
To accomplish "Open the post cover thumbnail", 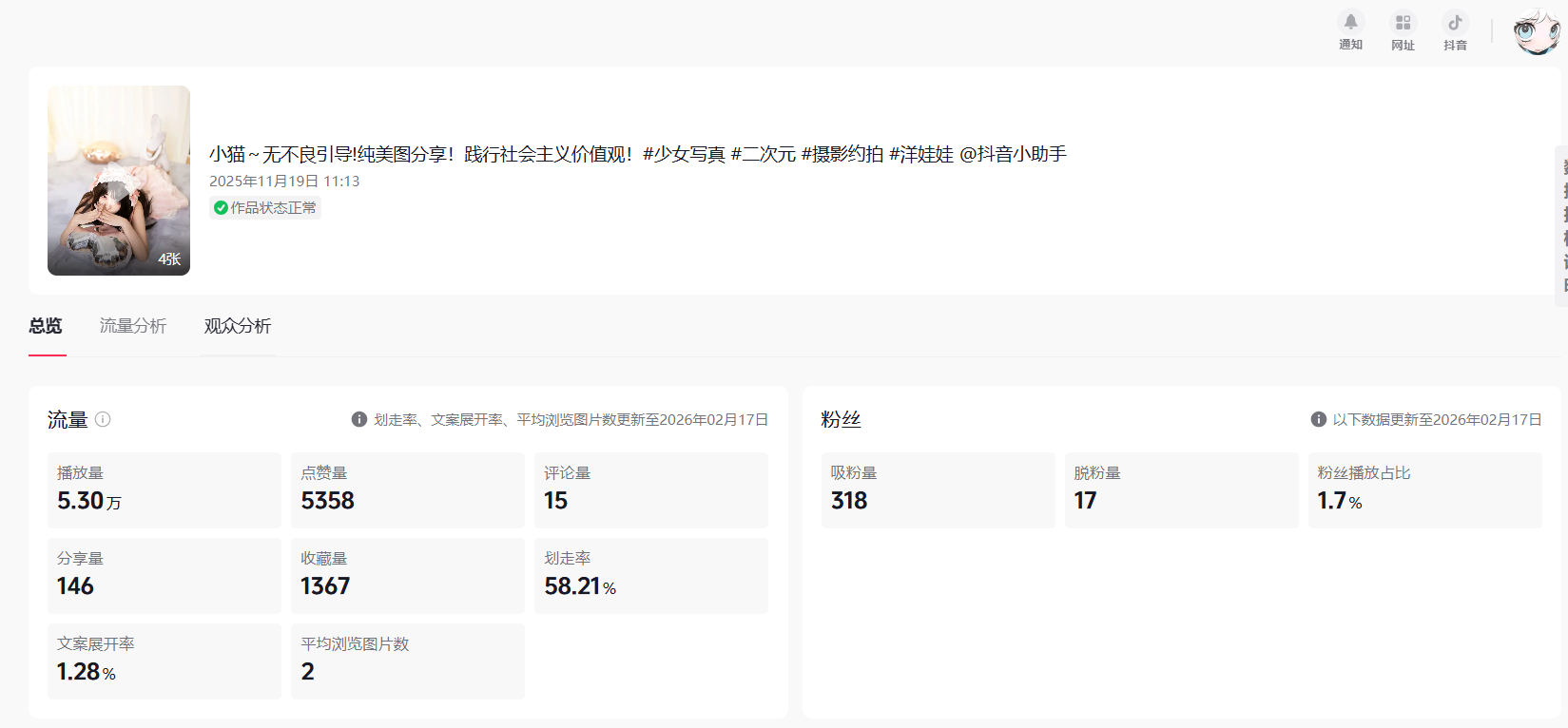I will (119, 181).
